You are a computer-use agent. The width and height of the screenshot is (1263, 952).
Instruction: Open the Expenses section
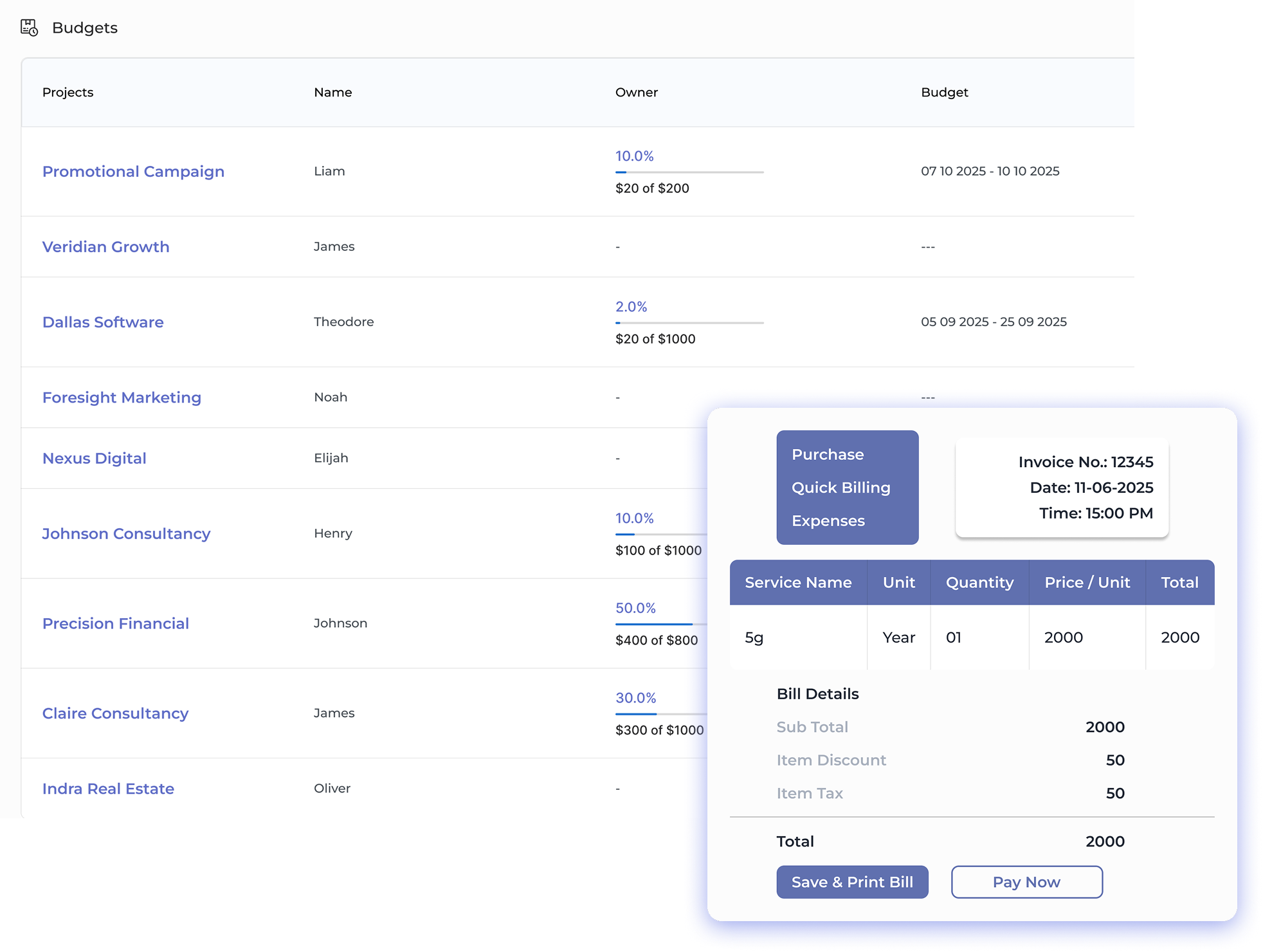[829, 520]
